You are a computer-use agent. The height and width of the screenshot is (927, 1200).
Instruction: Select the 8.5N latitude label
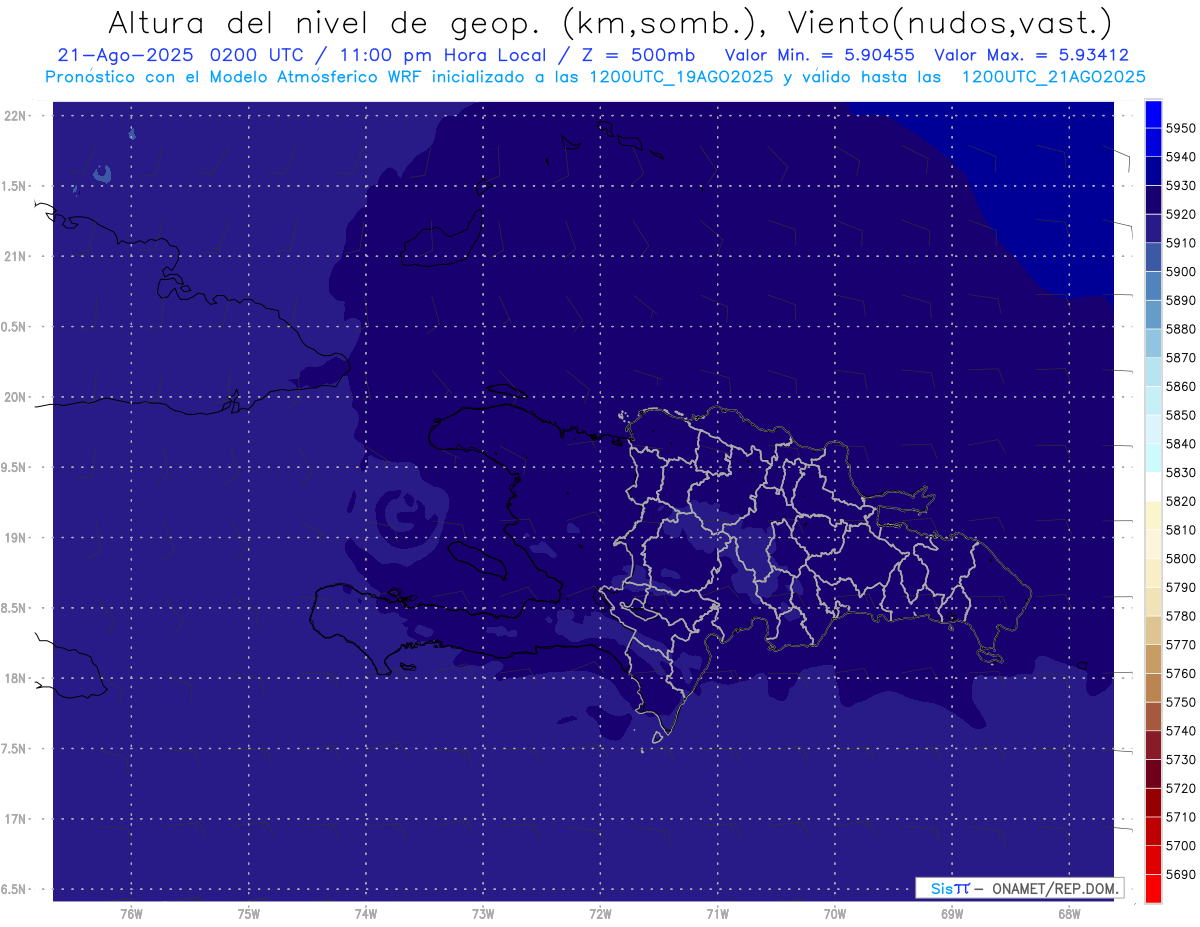point(15,608)
